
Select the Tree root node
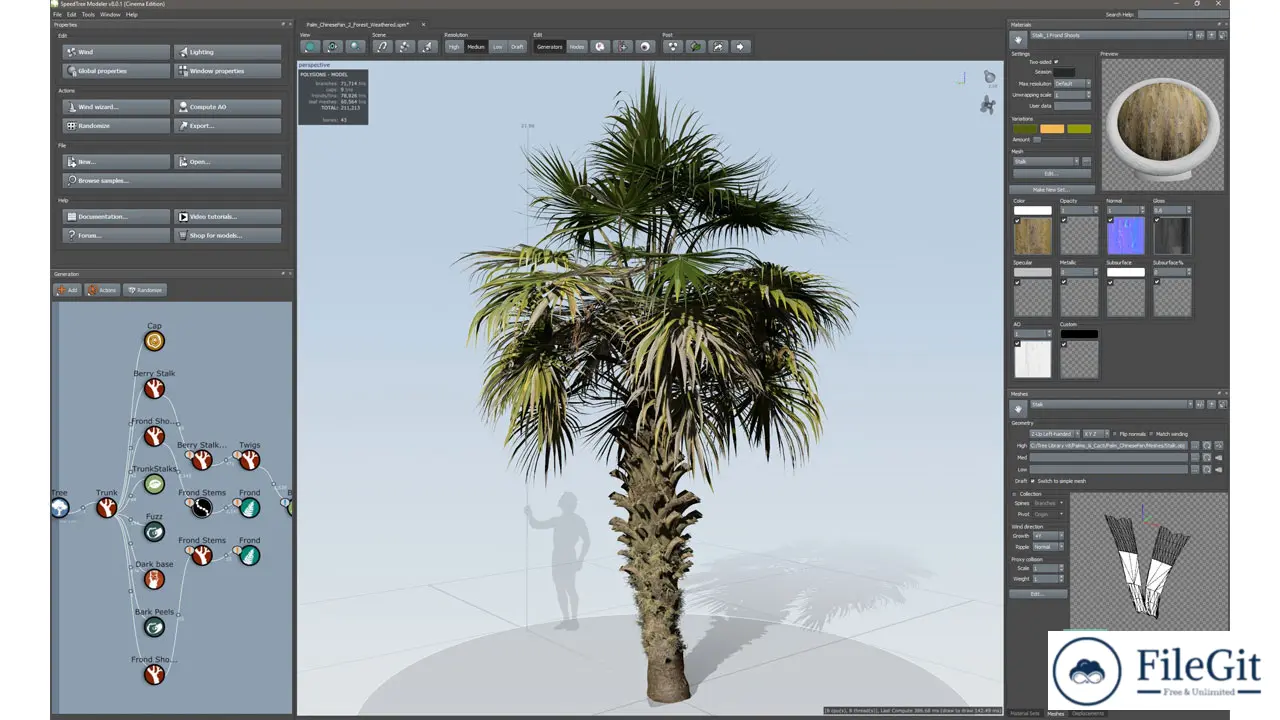pos(60,508)
